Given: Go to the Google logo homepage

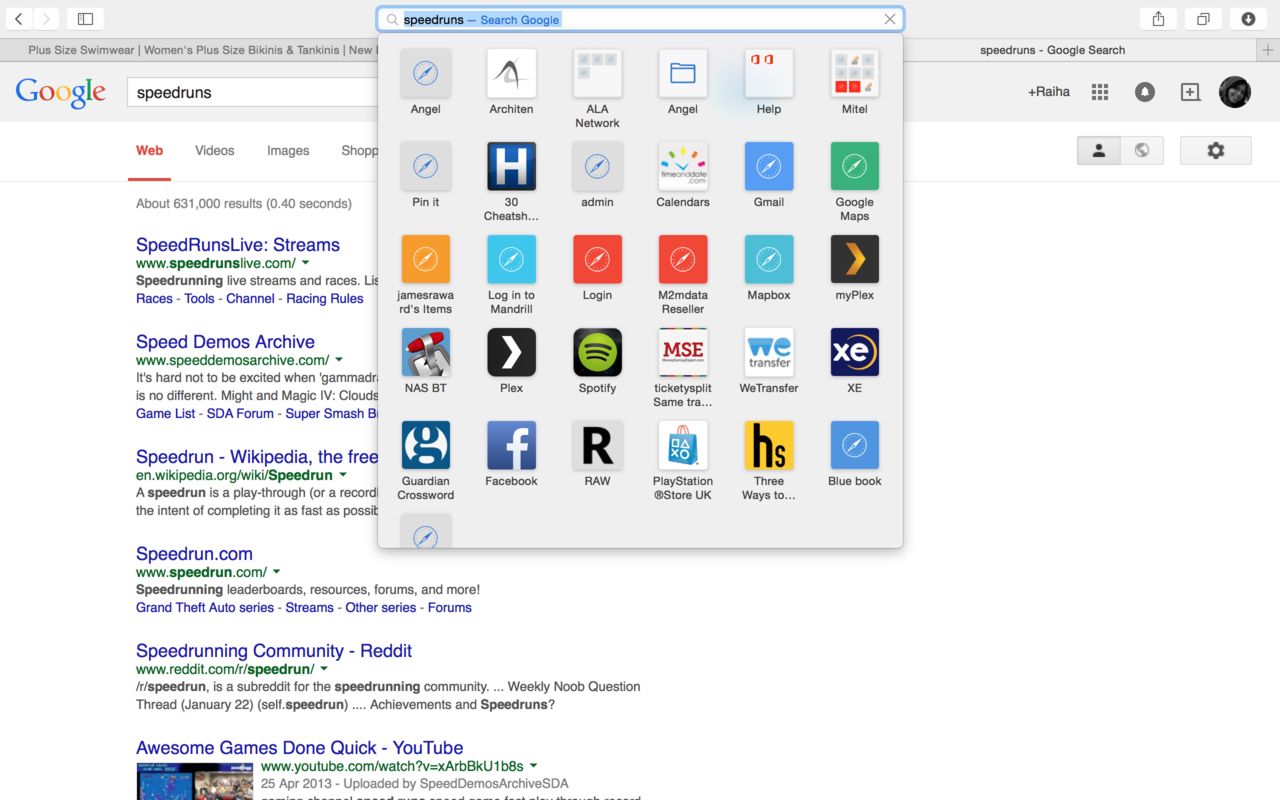Looking at the screenshot, I should (x=60, y=92).
